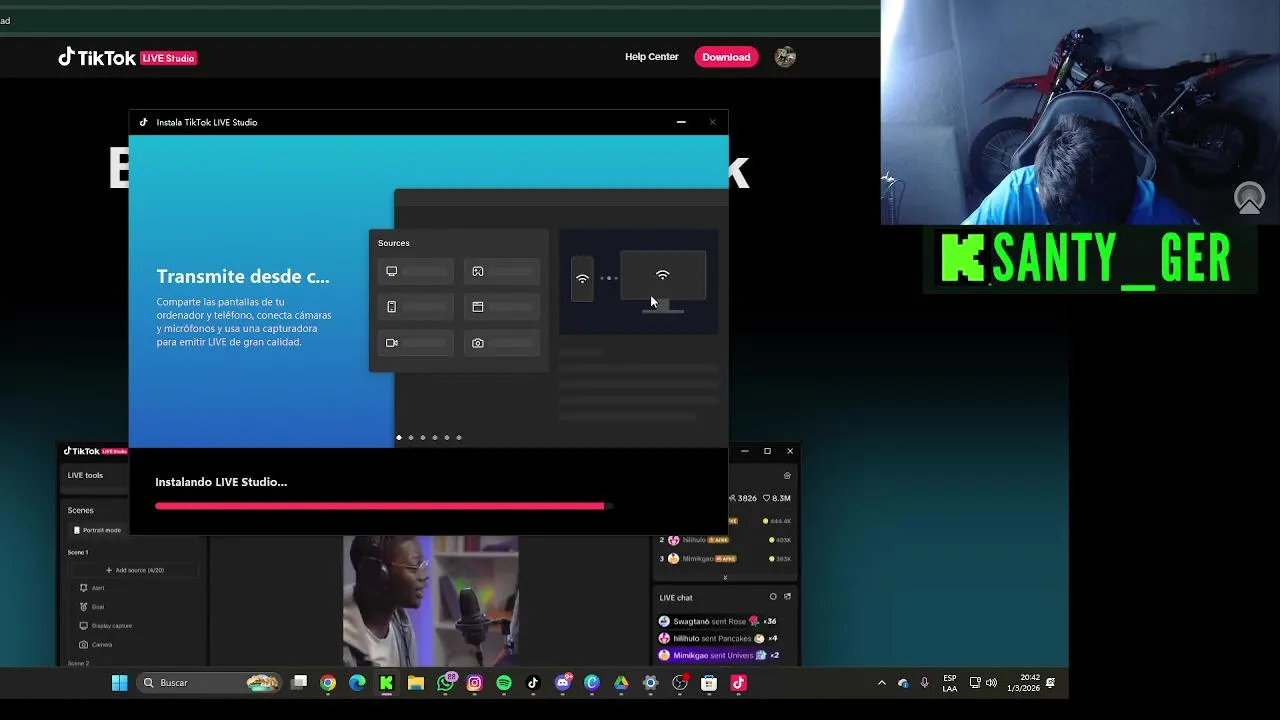The image size is (1280, 720).
Task: Click "Add source (4/20)" in the preview
Action: tap(135, 570)
